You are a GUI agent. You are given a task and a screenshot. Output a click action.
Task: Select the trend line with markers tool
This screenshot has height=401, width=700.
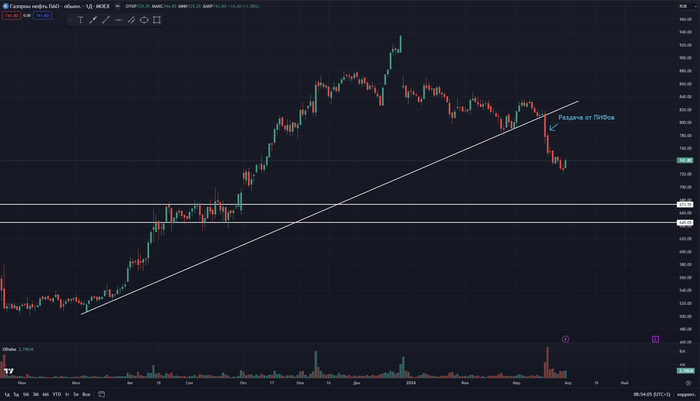pyautogui.click(x=93, y=20)
